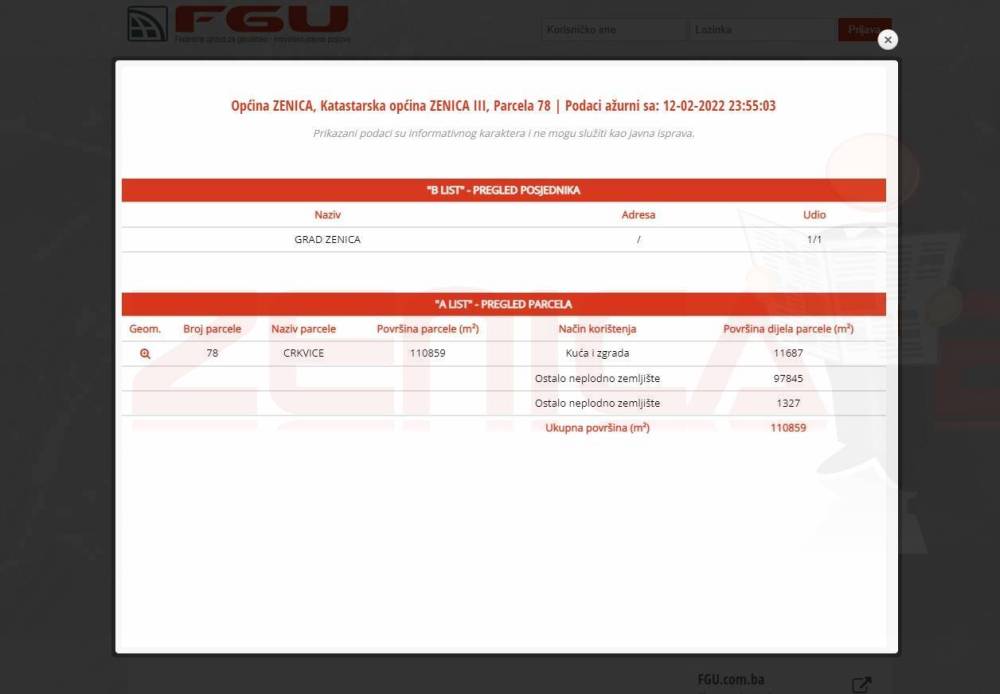Open the external link icon beside FGU.com.ba

pos(861,685)
